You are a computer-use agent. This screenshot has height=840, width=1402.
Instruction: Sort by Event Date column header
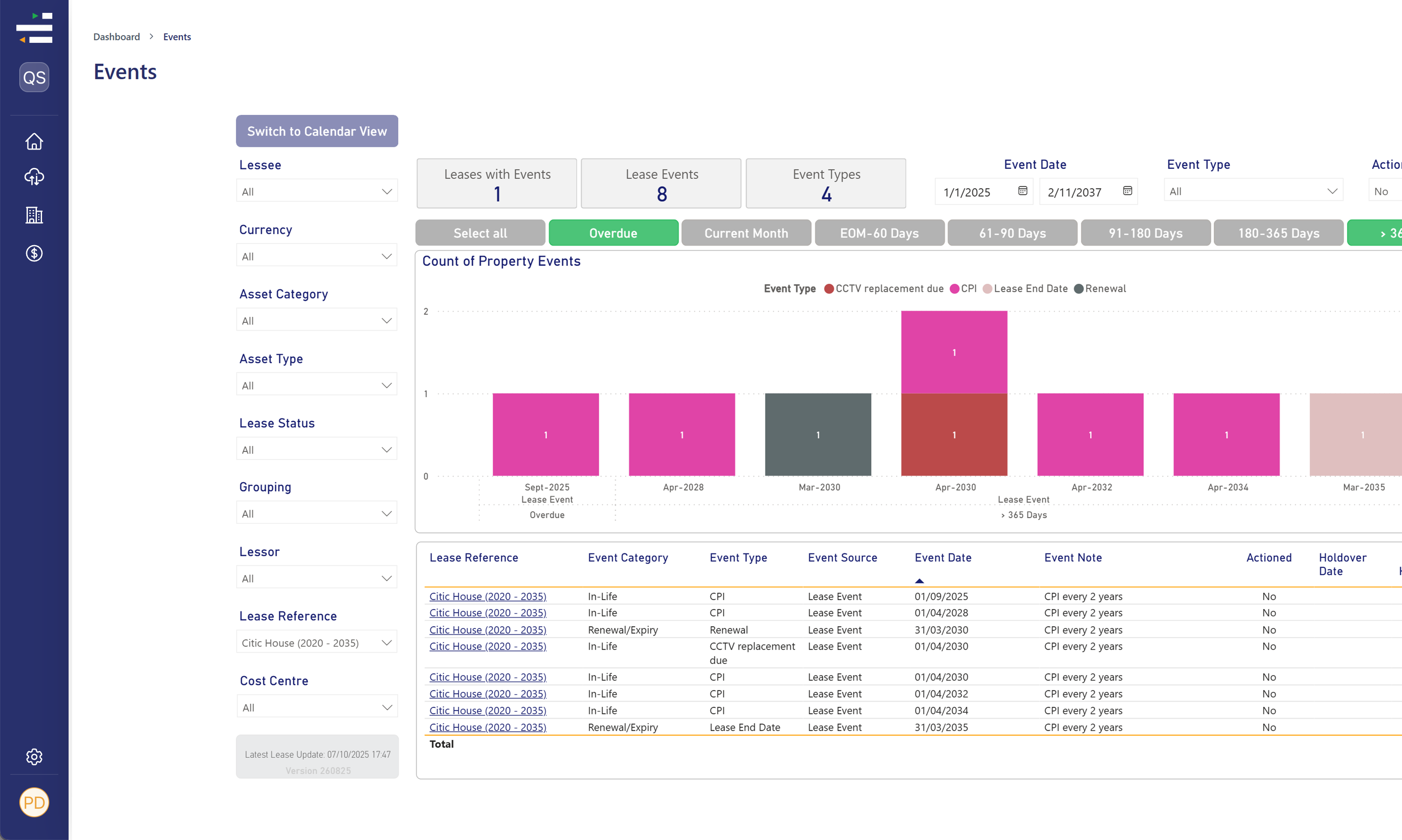943,558
